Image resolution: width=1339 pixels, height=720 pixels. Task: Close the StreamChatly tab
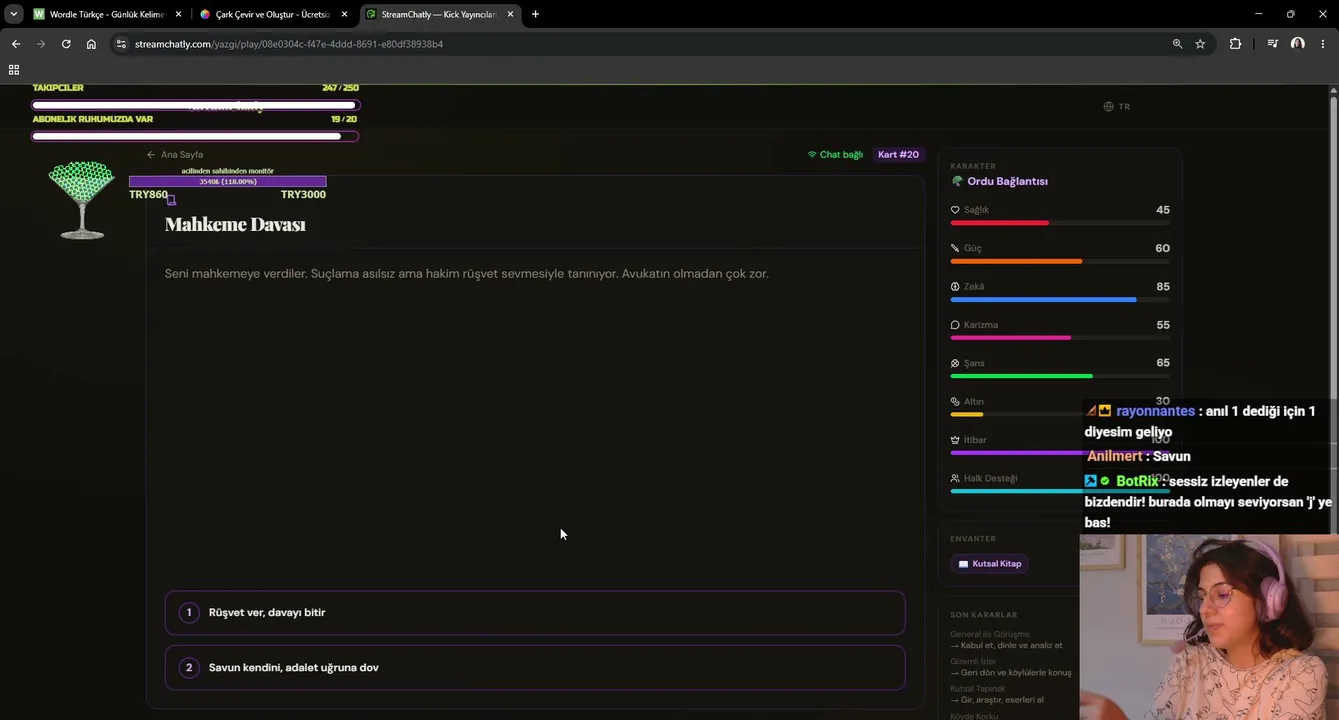pos(510,14)
